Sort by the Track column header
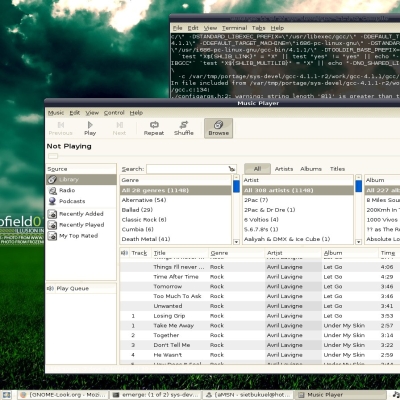This screenshot has width=400, height=400. click(x=140, y=253)
